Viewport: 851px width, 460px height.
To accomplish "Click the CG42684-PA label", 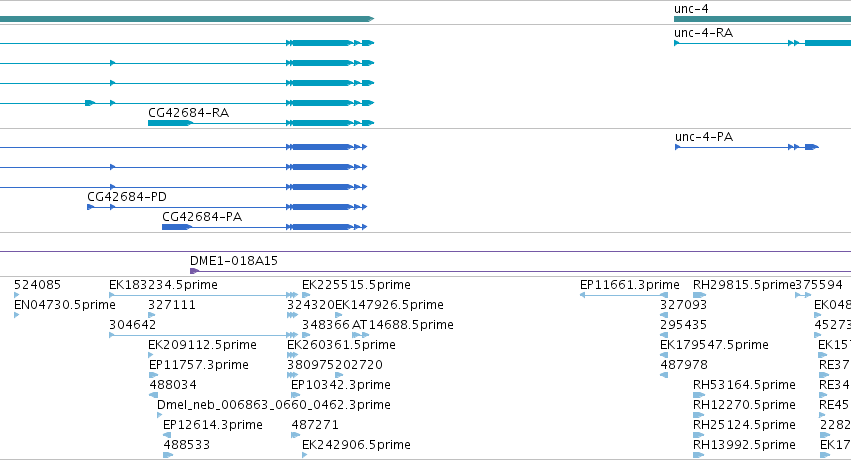I will (x=202, y=217).
